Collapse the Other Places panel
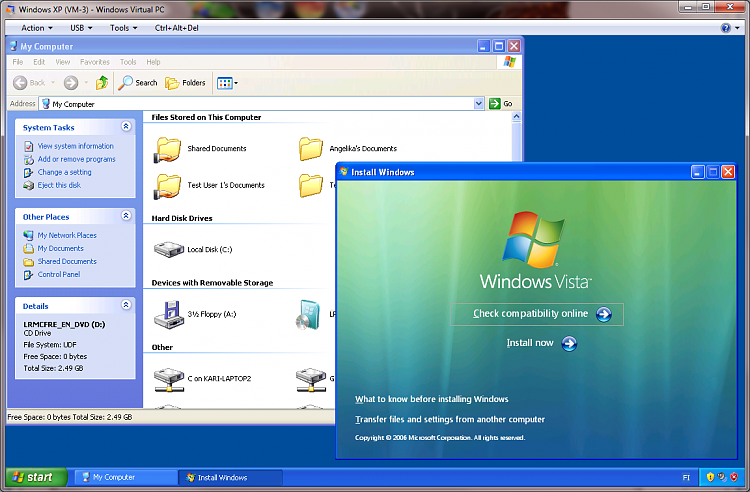Image resolution: width=750 pixels, height=492 pixels. pyautogui.click(x=126, y=216)
